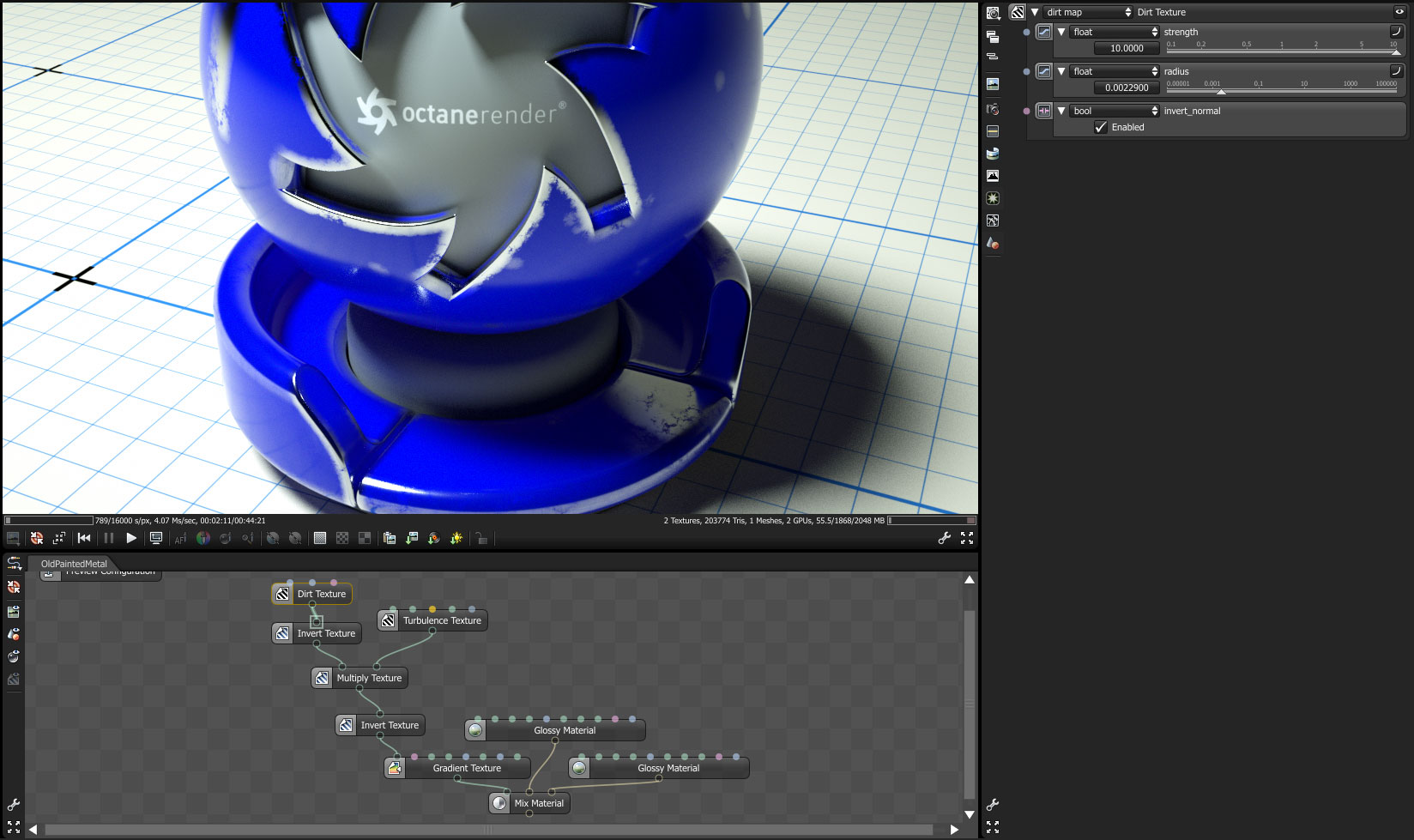Click the landscape picture icon in inspector sidebar
Screen dimensions: 1414x840
point(993,84)
